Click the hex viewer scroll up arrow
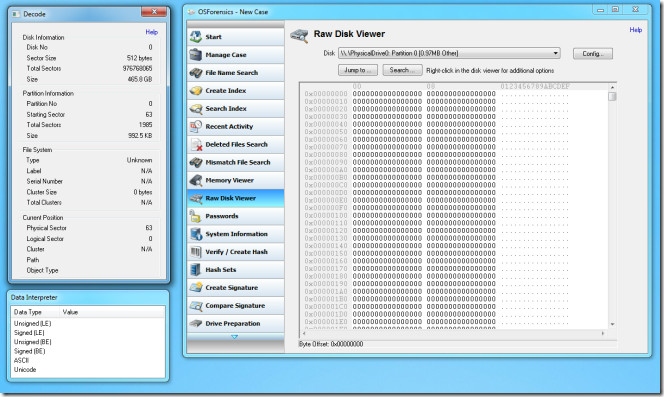 [612, 87]
